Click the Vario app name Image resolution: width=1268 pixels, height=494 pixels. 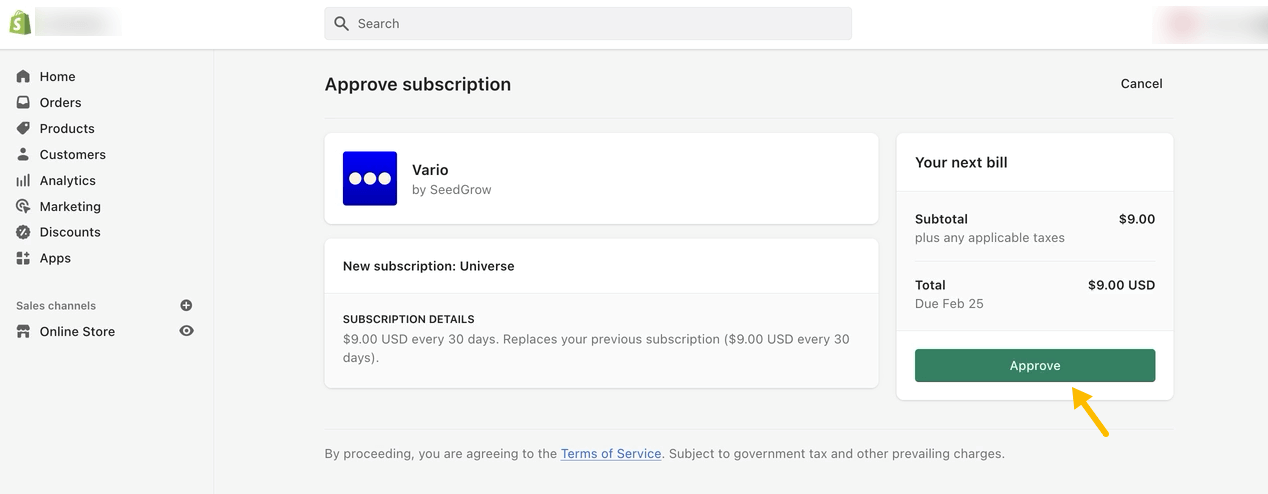coord(430,170)
